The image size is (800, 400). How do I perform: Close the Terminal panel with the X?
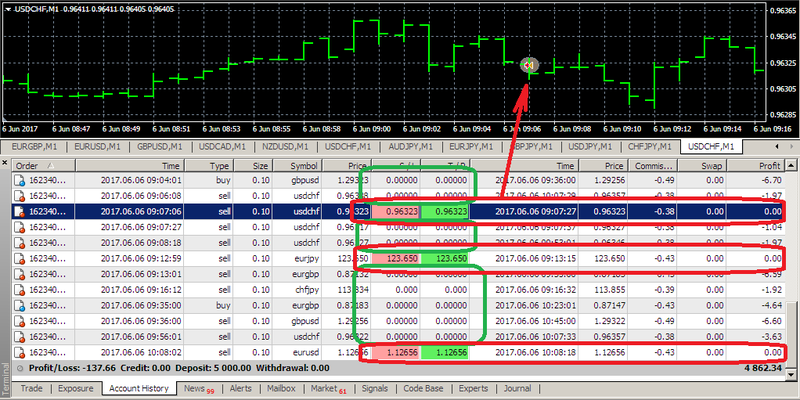(x=5, y=163)
